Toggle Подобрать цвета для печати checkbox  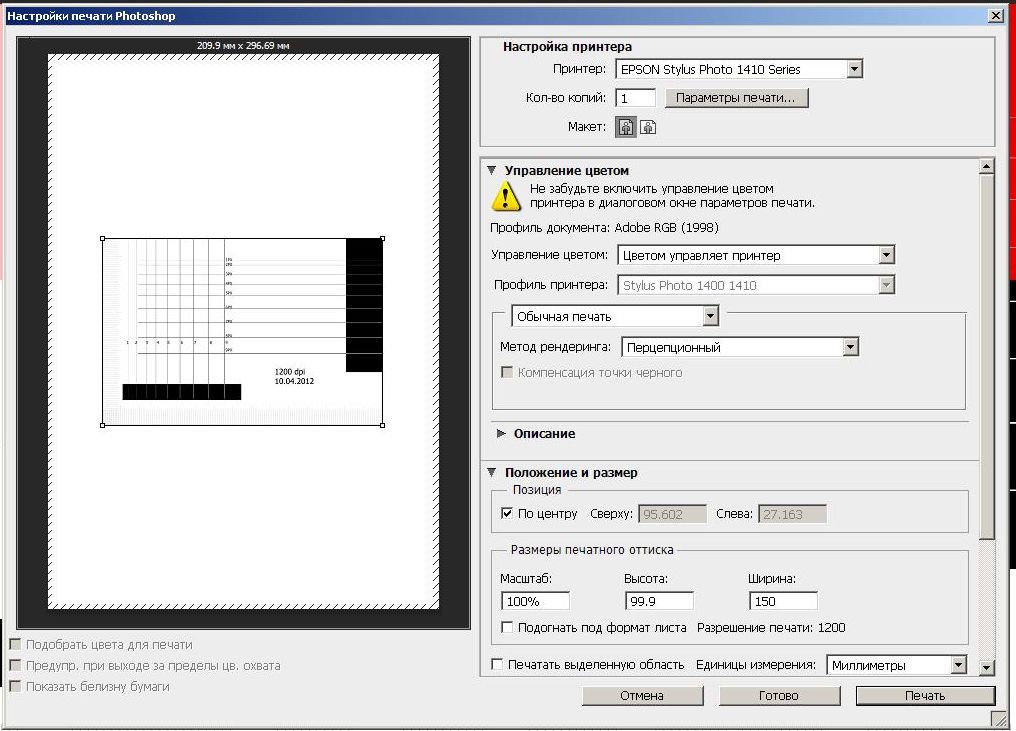[x=16, y=644]
